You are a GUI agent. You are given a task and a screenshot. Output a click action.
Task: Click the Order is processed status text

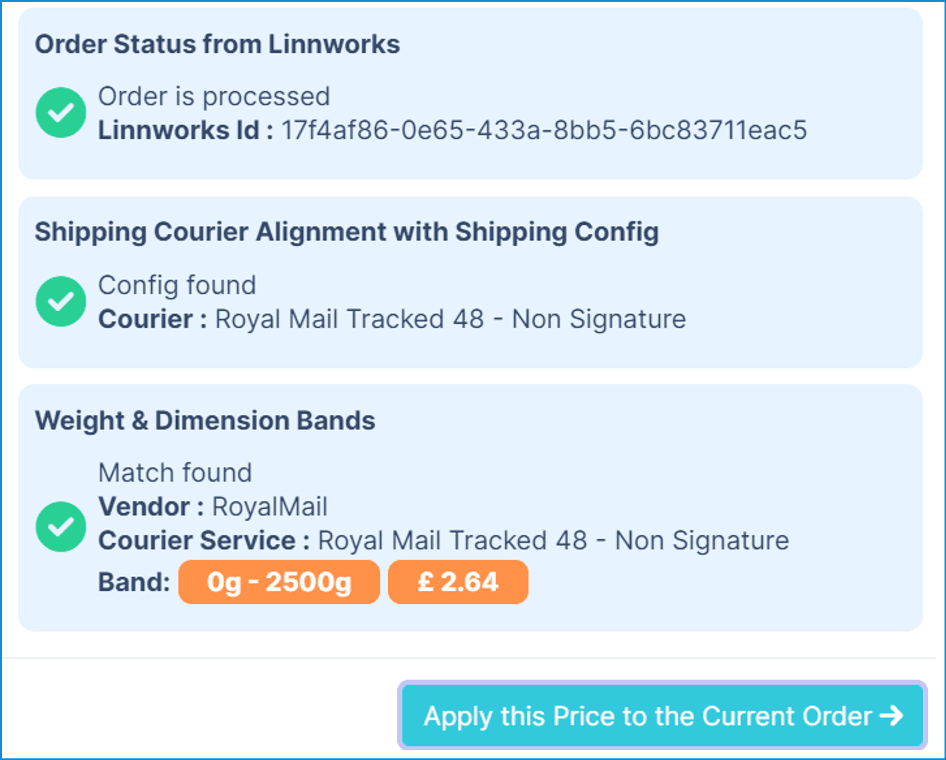(214, 97)
